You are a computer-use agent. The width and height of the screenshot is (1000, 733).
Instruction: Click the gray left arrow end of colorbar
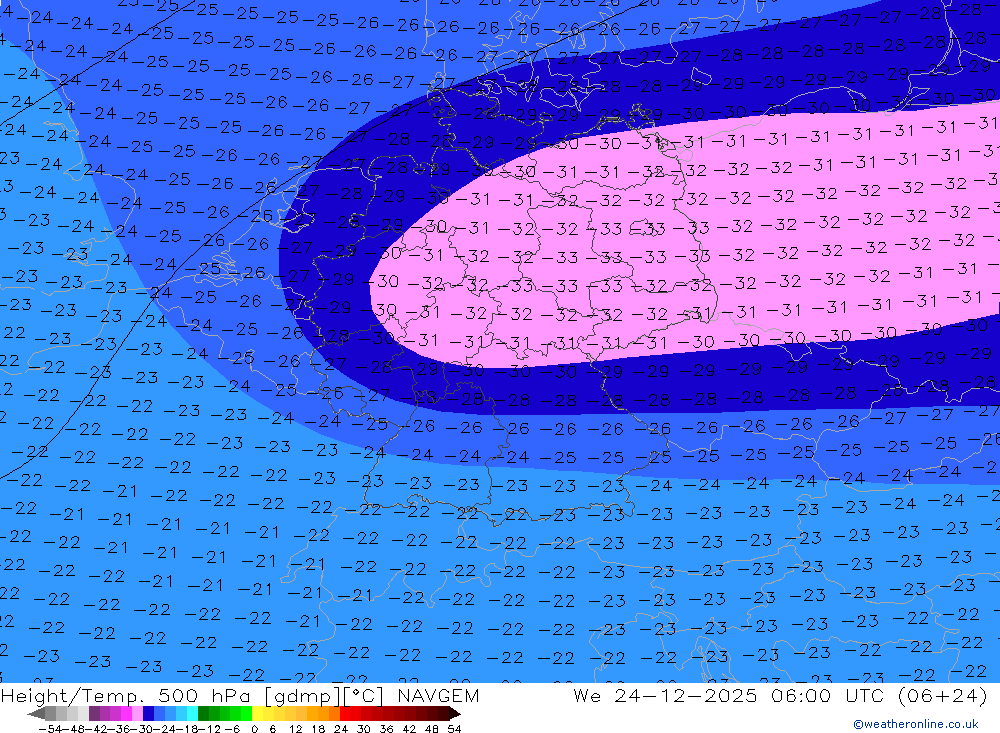pyautogui.click(x=36, y=713)
